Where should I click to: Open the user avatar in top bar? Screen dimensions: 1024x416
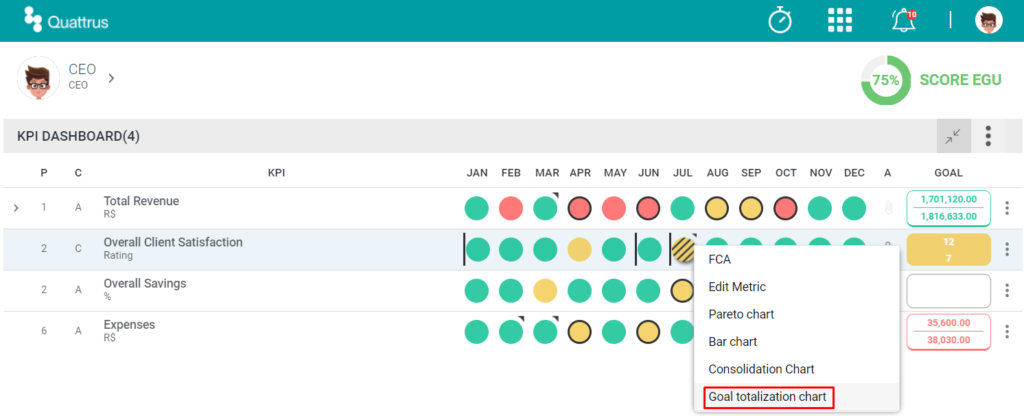click(989, 20)
